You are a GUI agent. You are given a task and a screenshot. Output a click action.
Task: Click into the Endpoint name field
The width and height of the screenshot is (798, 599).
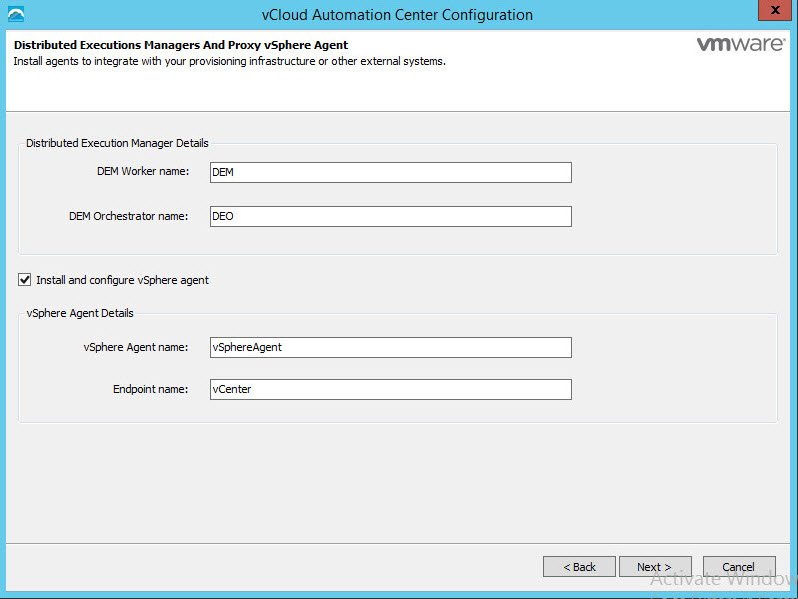tap(390, 389)
